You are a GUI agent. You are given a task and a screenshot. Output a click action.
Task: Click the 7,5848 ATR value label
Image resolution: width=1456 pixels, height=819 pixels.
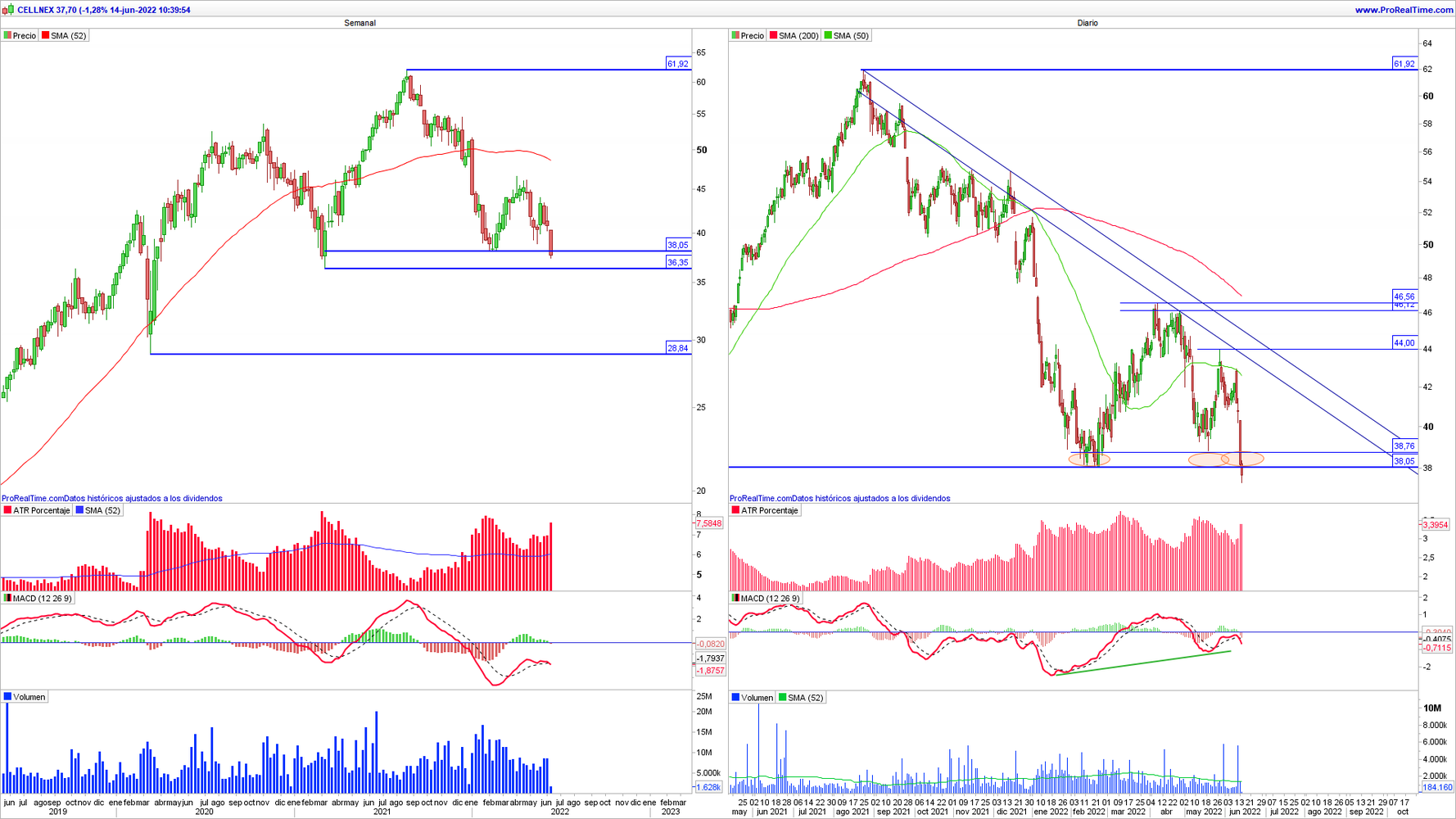[x=709, y=523]
